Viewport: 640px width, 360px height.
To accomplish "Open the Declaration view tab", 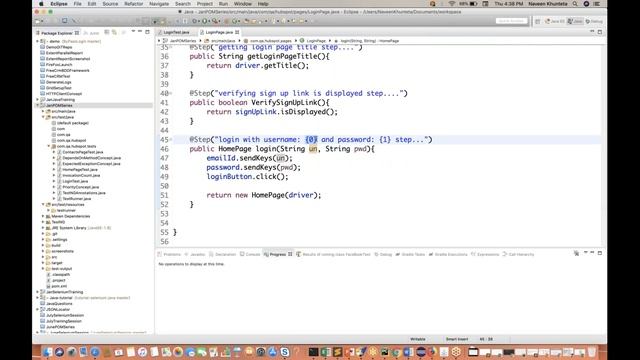I will (222, 254).
